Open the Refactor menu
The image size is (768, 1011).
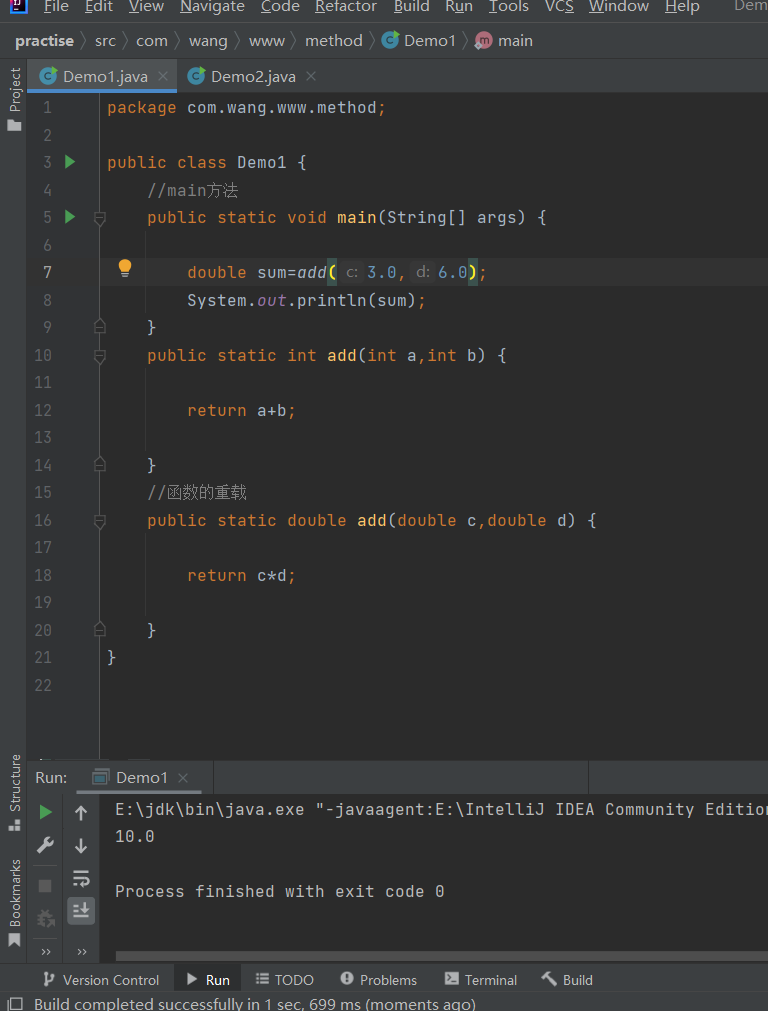pos(346,6)
